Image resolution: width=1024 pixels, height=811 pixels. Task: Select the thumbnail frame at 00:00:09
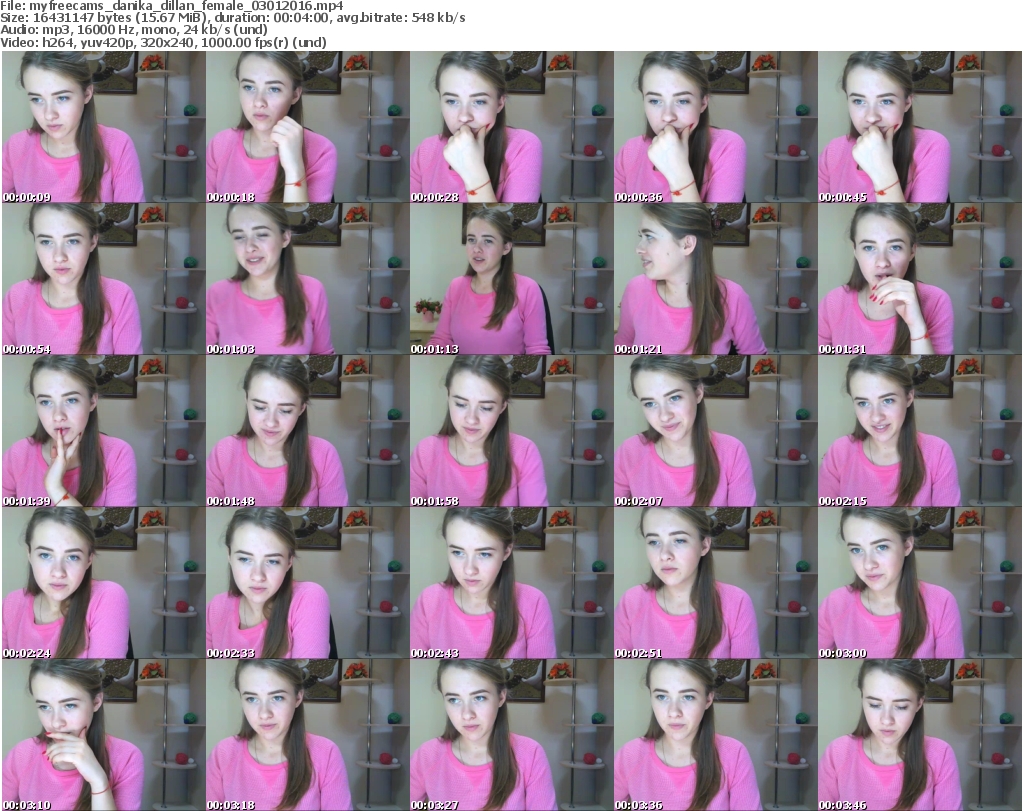pyautogui.click(x=104, y=127)
